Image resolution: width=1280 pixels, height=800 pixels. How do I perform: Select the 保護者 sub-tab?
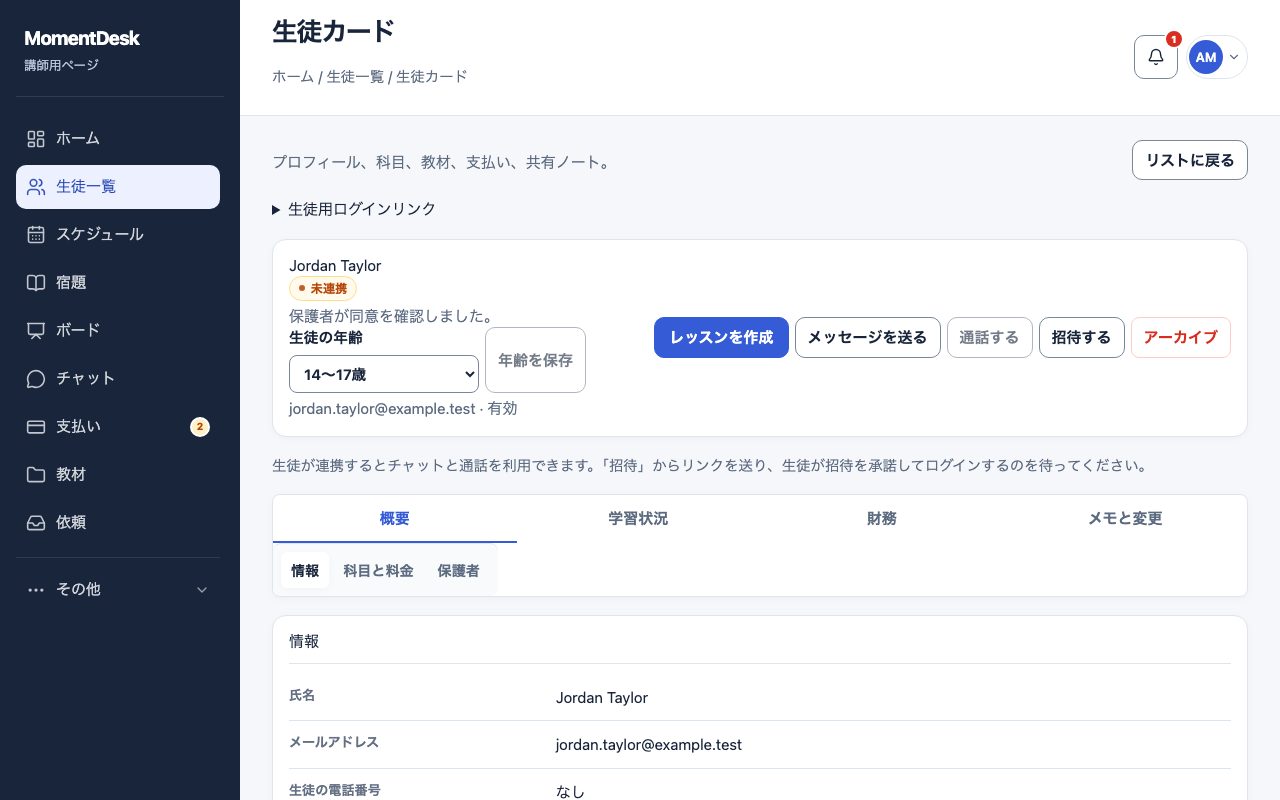pyautogui.click(x=458, y=571)
